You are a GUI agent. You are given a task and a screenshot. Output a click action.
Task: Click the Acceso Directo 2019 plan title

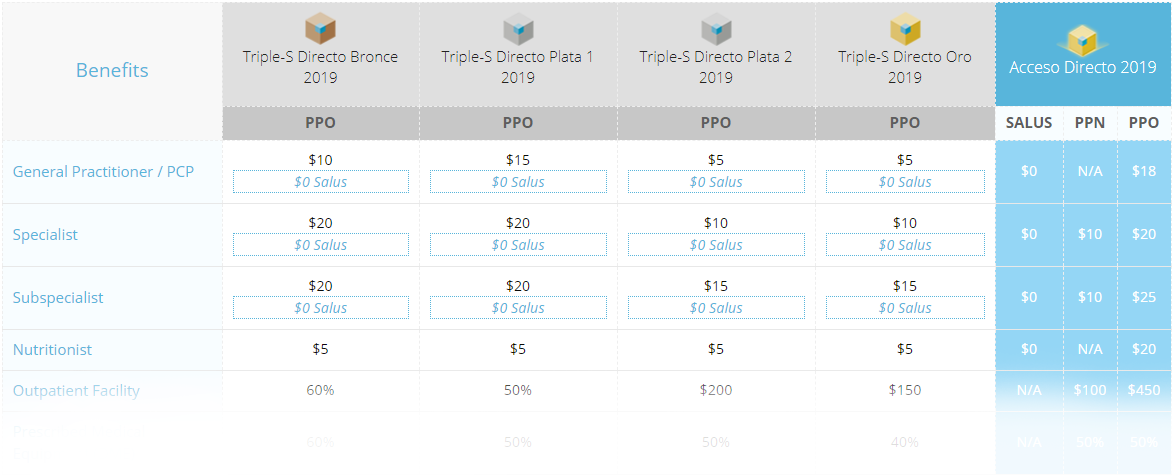[1083, 67]
